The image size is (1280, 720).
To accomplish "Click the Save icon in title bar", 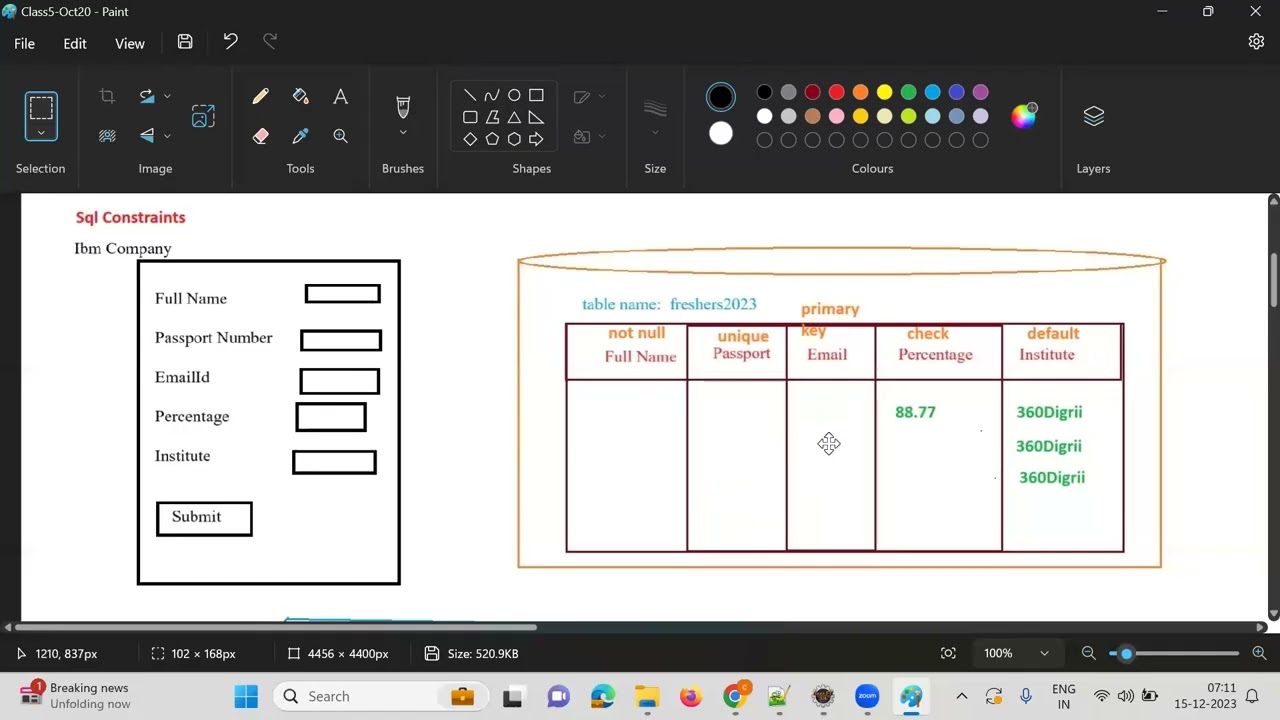I will pos(185,42).
